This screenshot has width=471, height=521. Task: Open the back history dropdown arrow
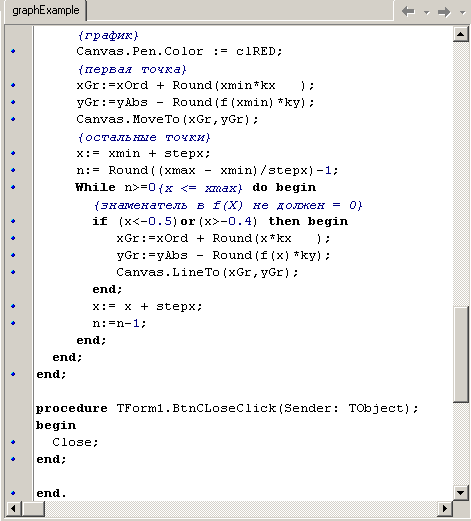tap(426, 13)
